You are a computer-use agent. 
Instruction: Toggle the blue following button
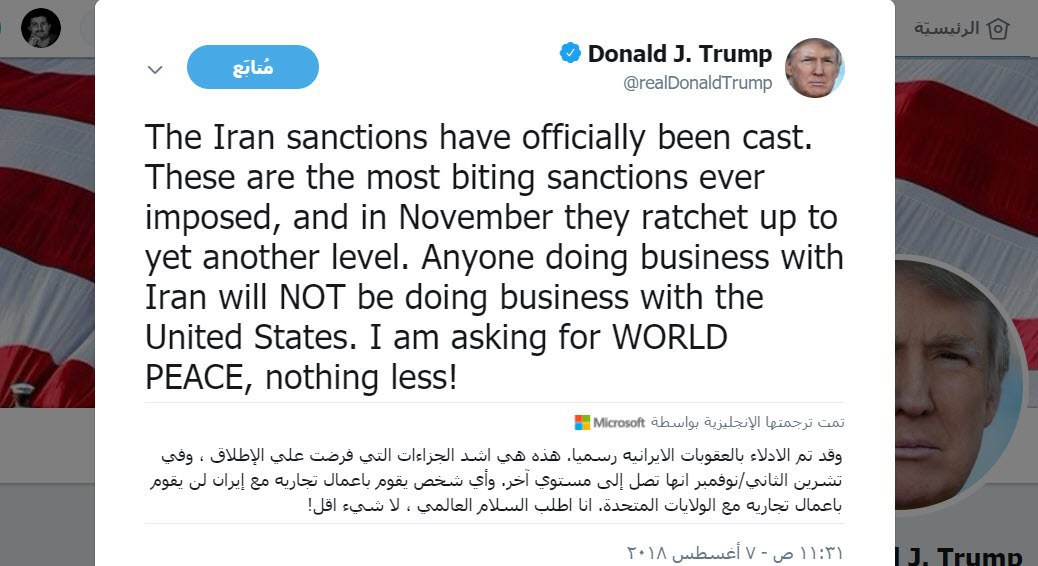coord(253,67)
